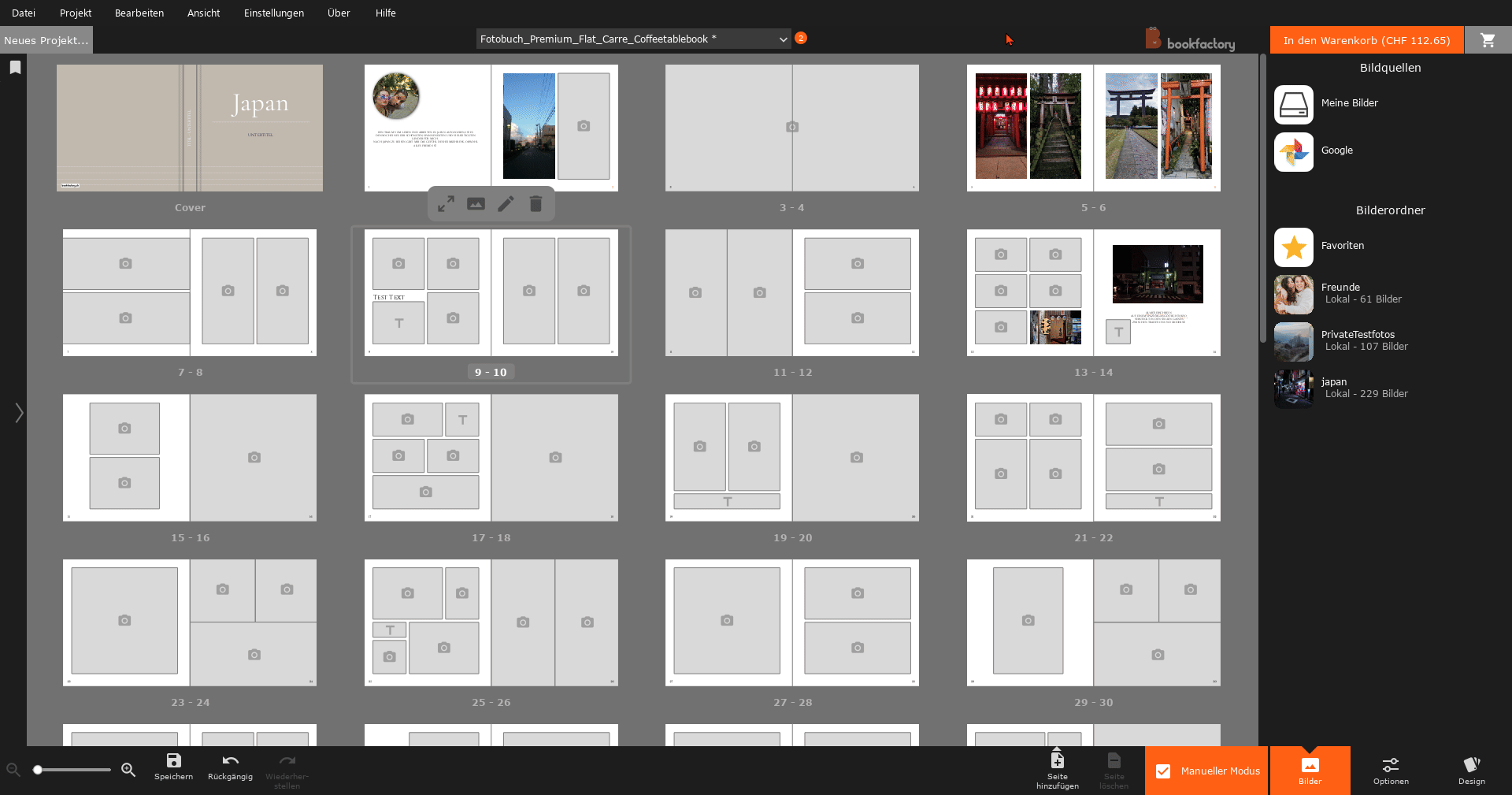Image resolution: width=1512 pixels, height=795 pixels.
Task: Undo with Rückgängig arrow
Action: click(230, 767)
